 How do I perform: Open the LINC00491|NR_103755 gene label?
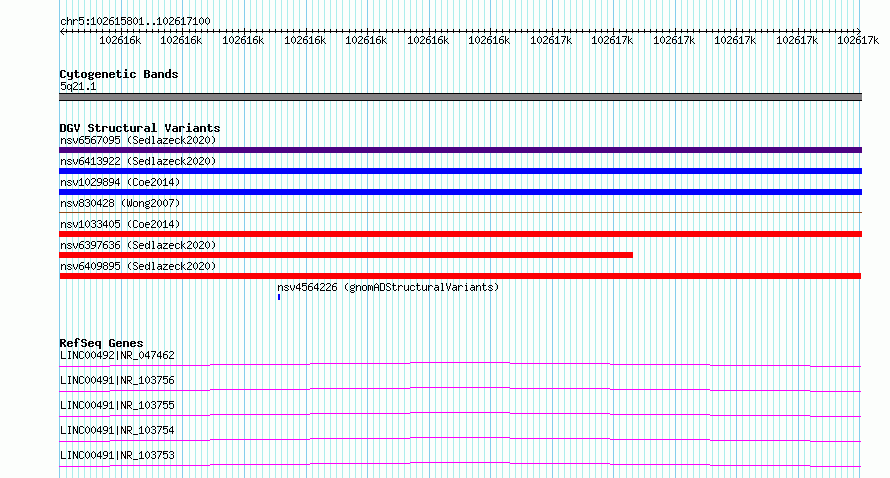tap(117, 405)
